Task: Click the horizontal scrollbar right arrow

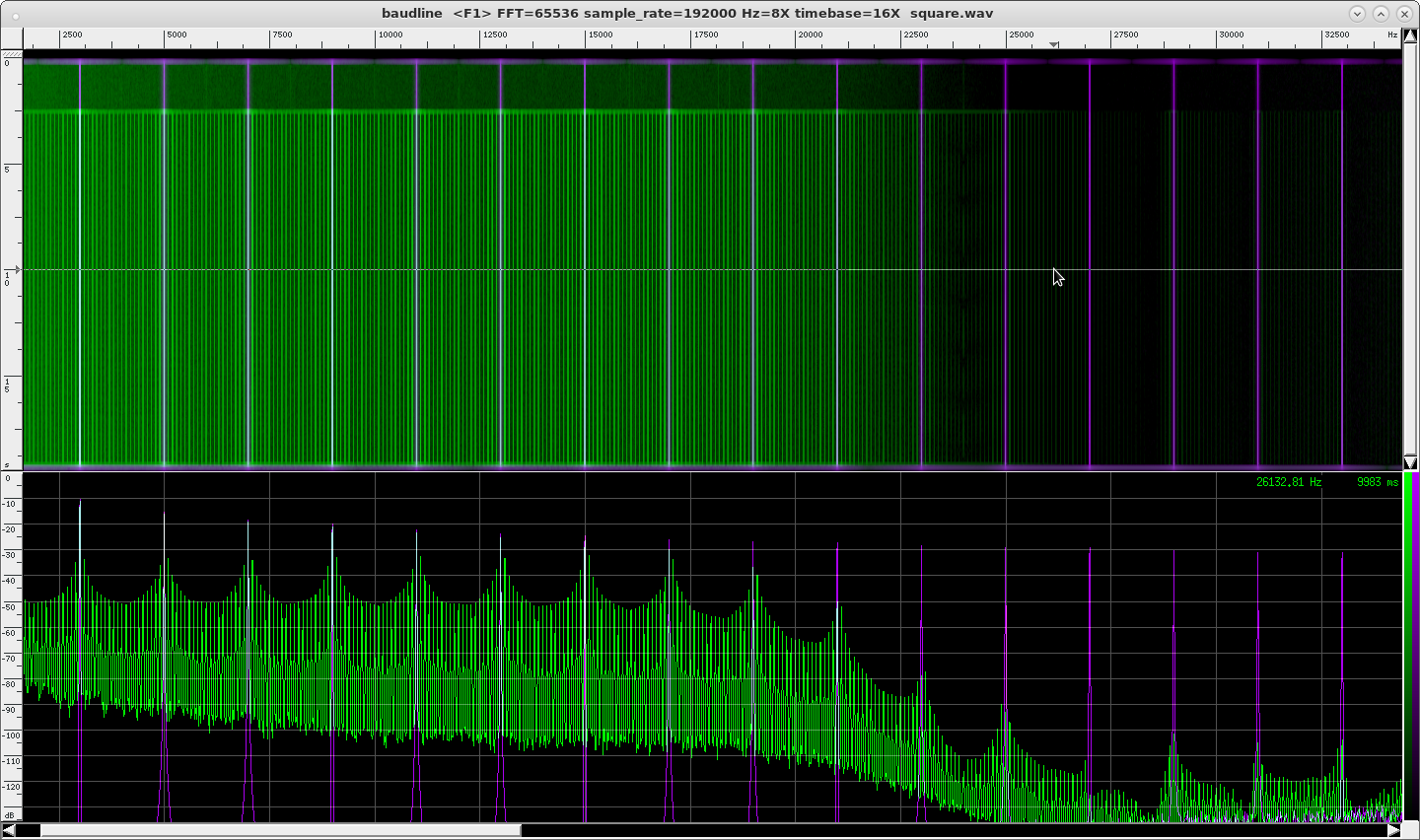Action: tap(1394, 830)
